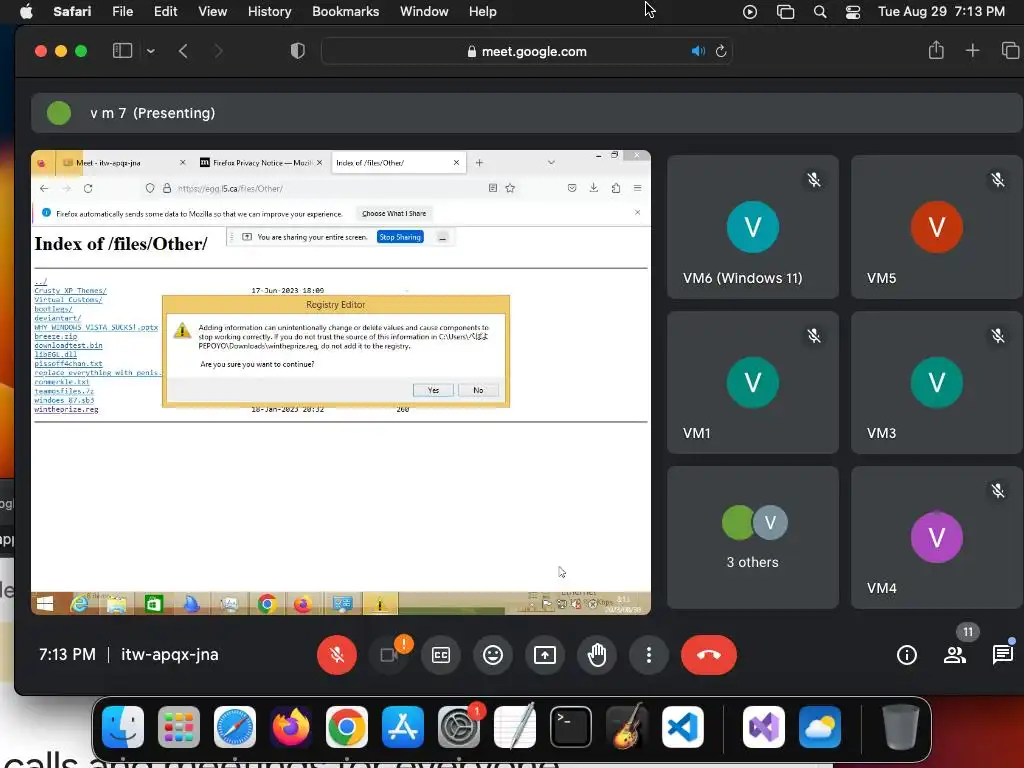
Task: Open Spotlight search in menu bar
Action: [820, 12]
